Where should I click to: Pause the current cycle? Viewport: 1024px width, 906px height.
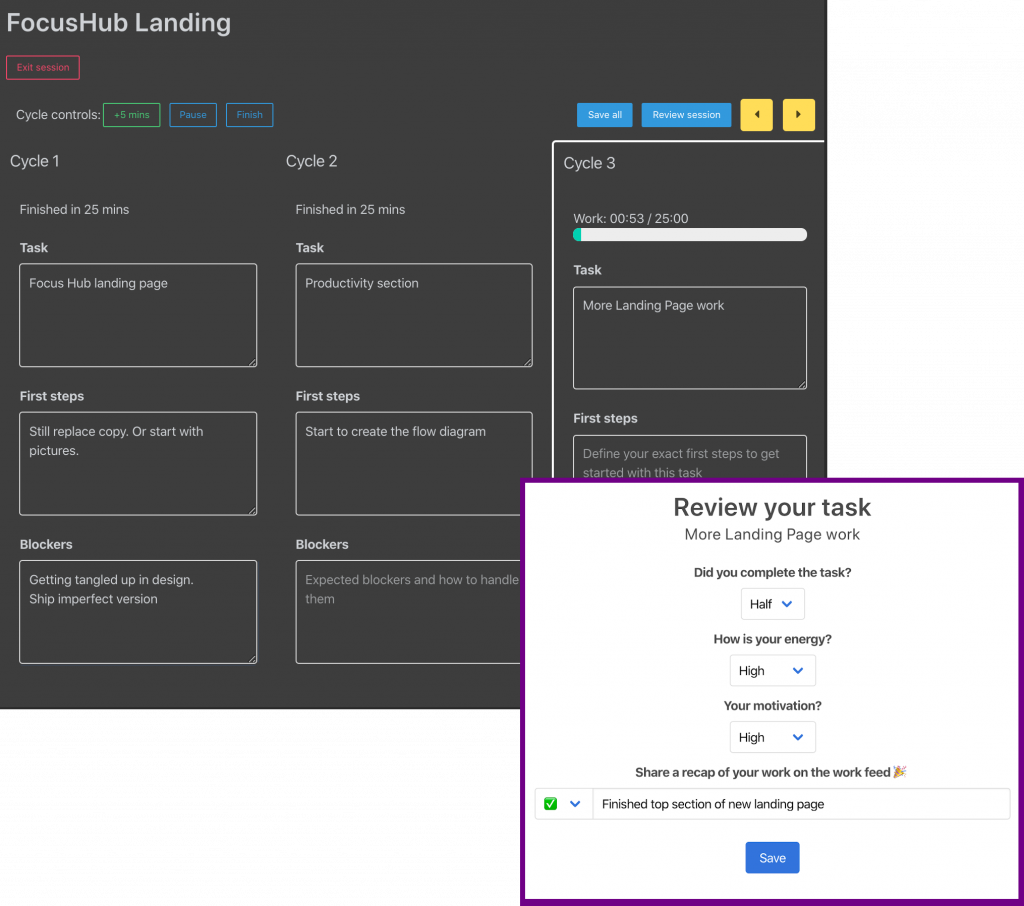coord(193,115)
